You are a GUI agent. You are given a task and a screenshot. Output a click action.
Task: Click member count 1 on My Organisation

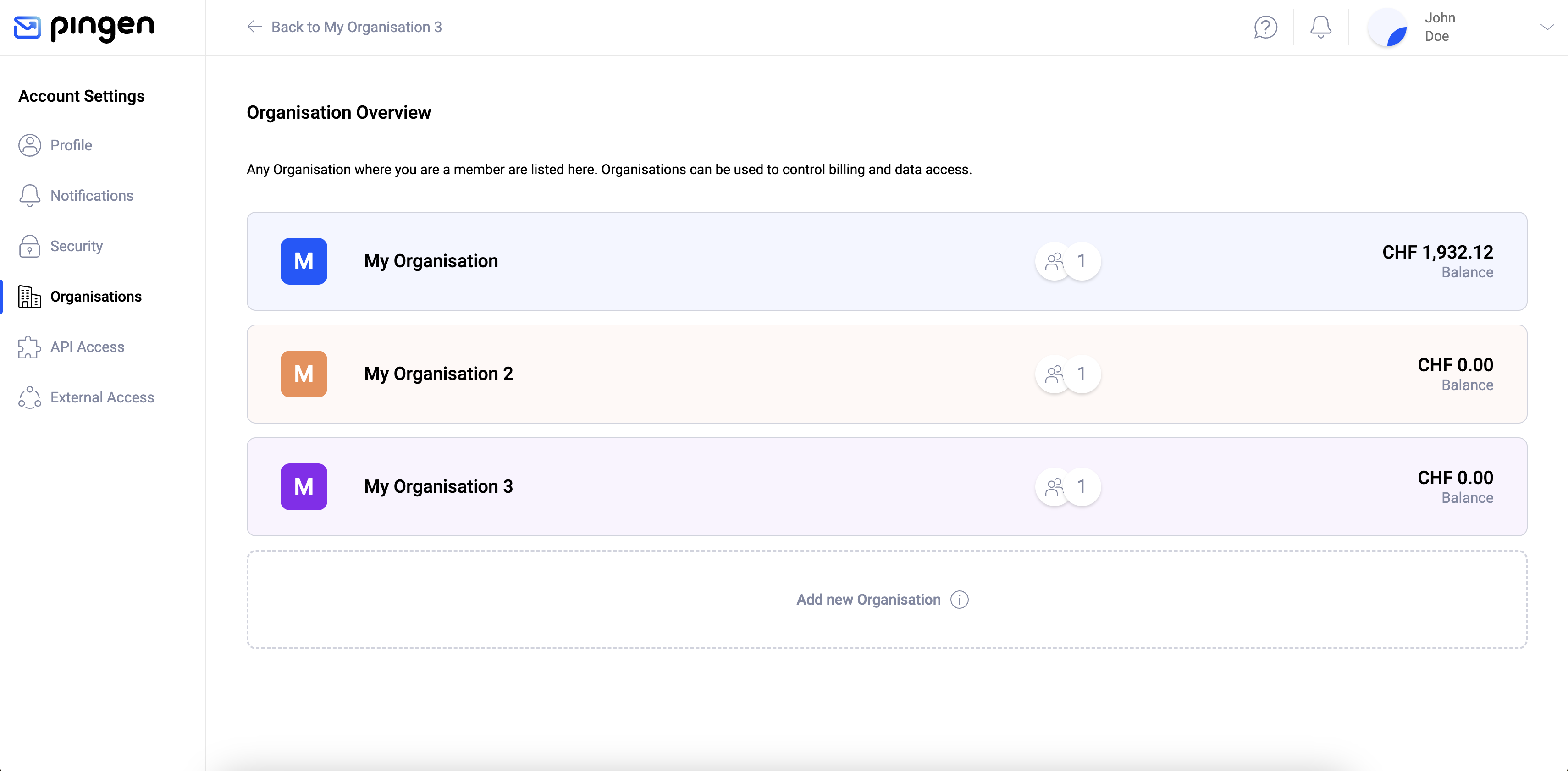coord(1082,262)
